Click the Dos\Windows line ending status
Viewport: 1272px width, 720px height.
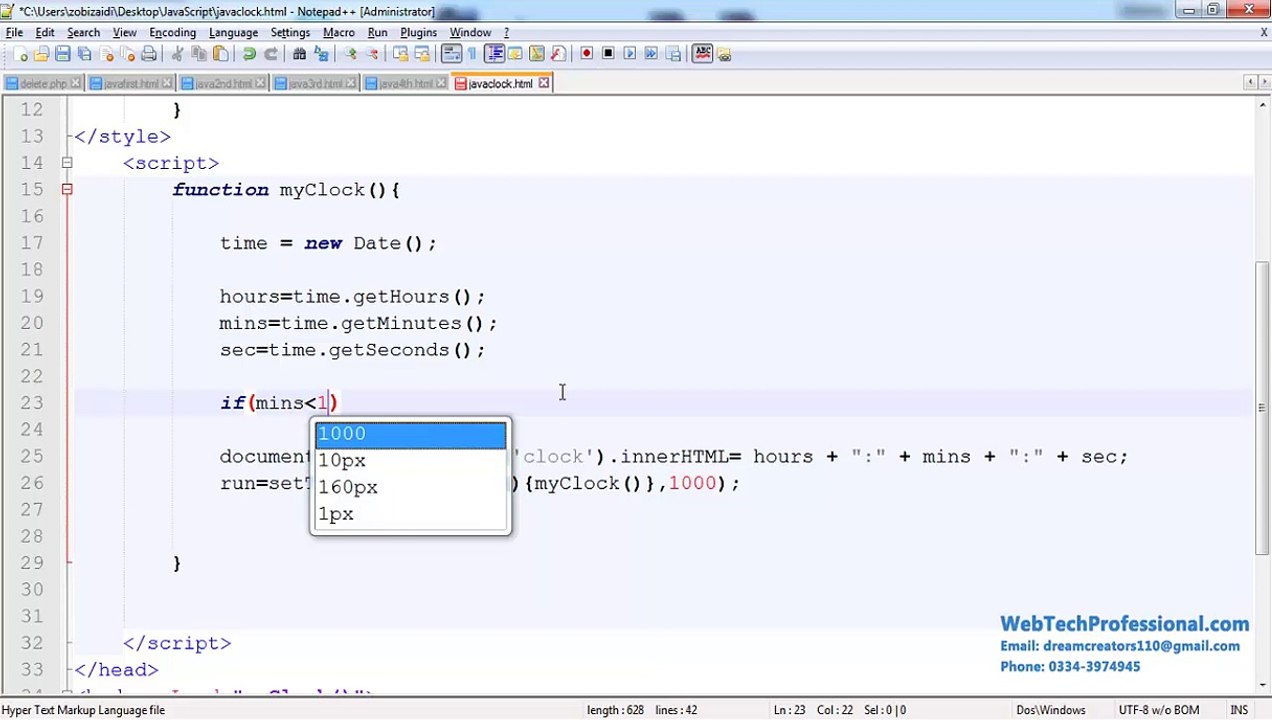[1050, 710]
